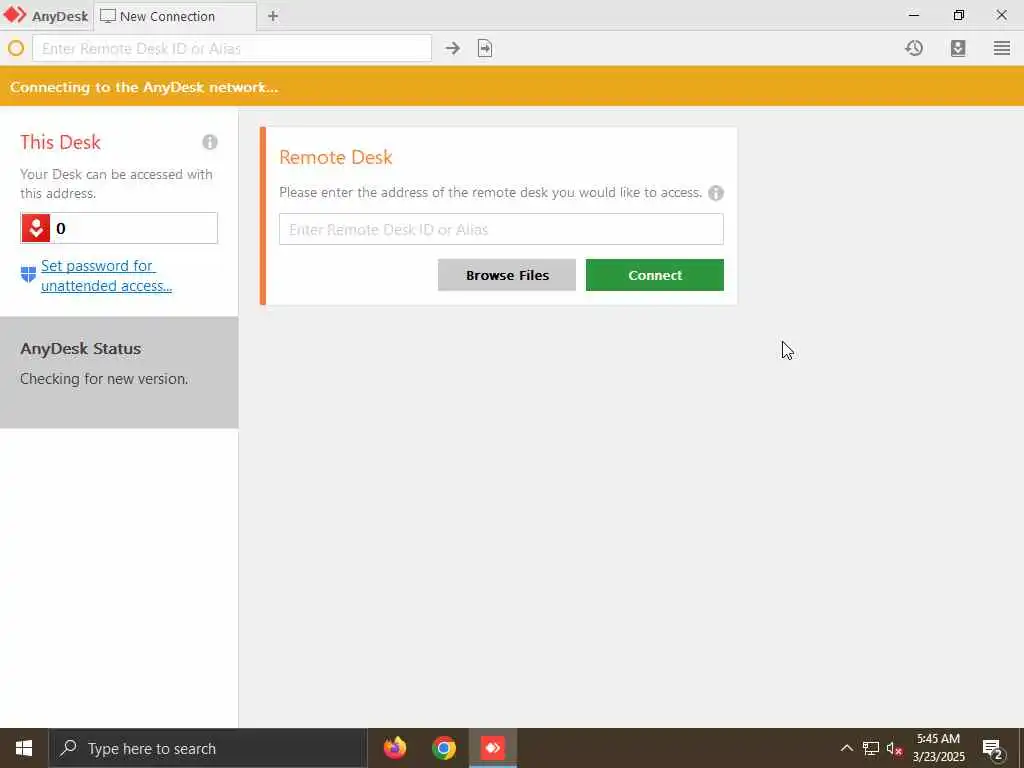Open Firefox from the taskbar

click(x=395, y=748)
